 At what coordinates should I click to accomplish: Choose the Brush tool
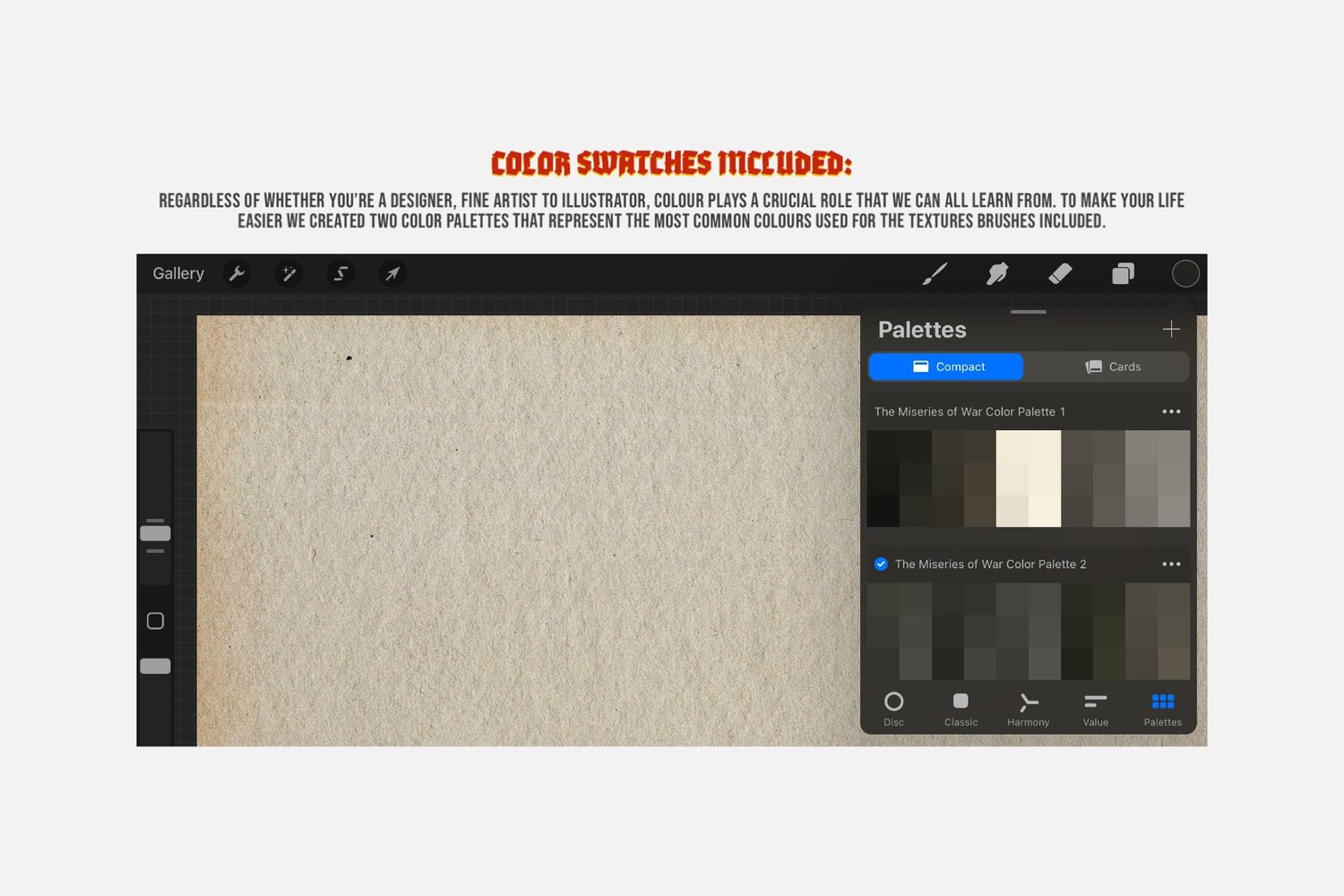tap(935, 273)
